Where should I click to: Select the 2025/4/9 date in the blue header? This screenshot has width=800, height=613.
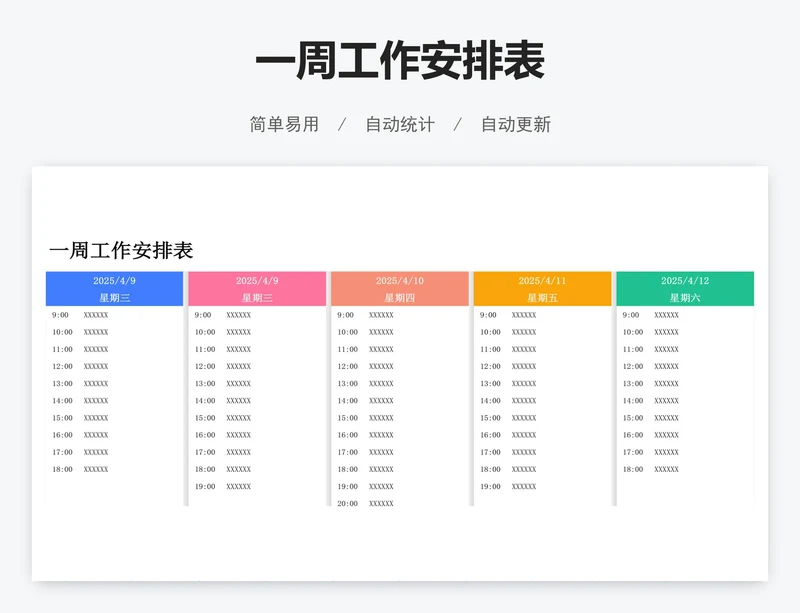click(x=114, y=281)
